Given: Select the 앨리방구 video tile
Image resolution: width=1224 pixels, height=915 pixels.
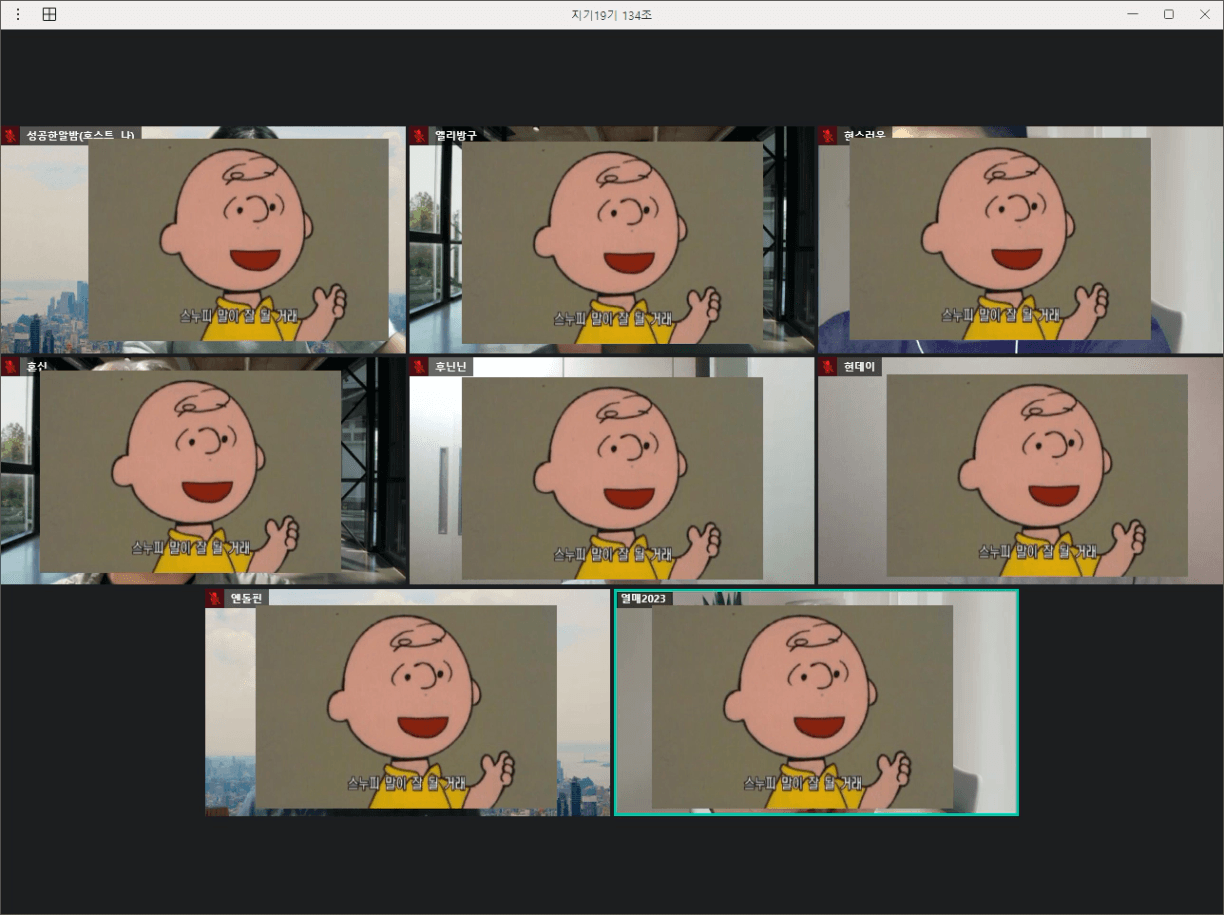Looking at the screenshot, I should (x=612, y=240).
